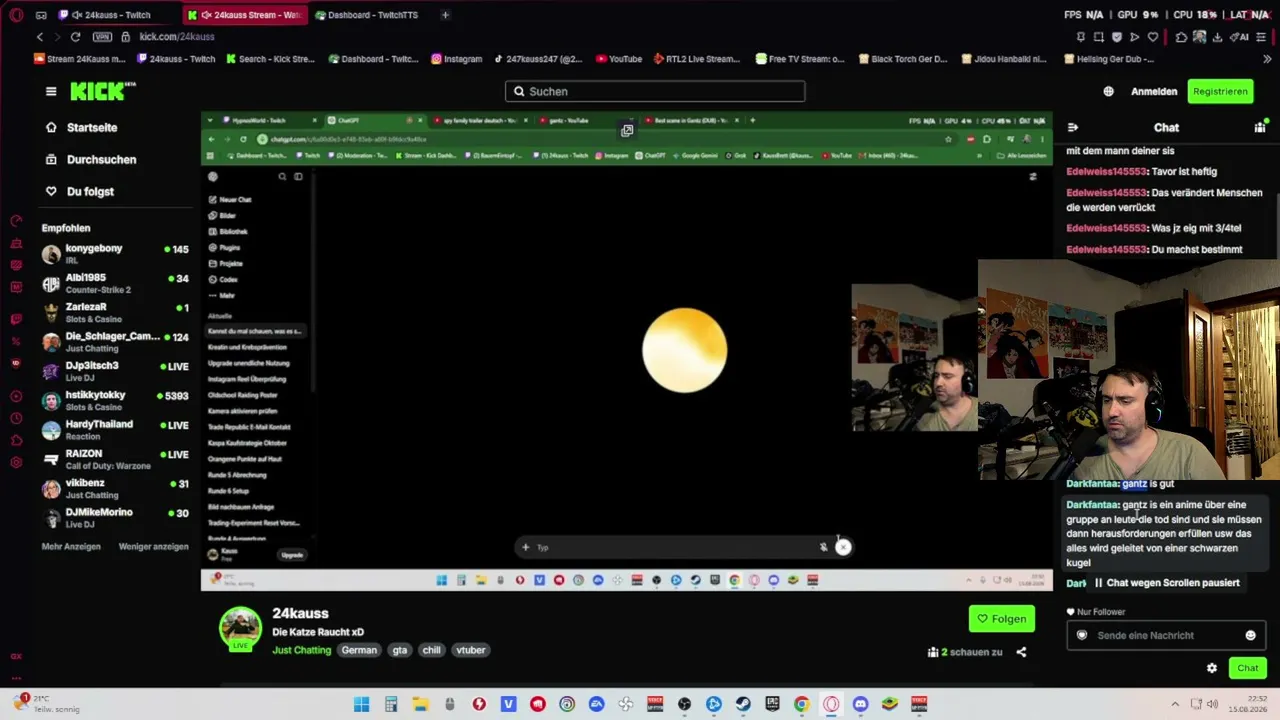This screenshot has width=1280, height=720.
Task: Click the Just Chatting category link
Action: click(x=301, y=650)
